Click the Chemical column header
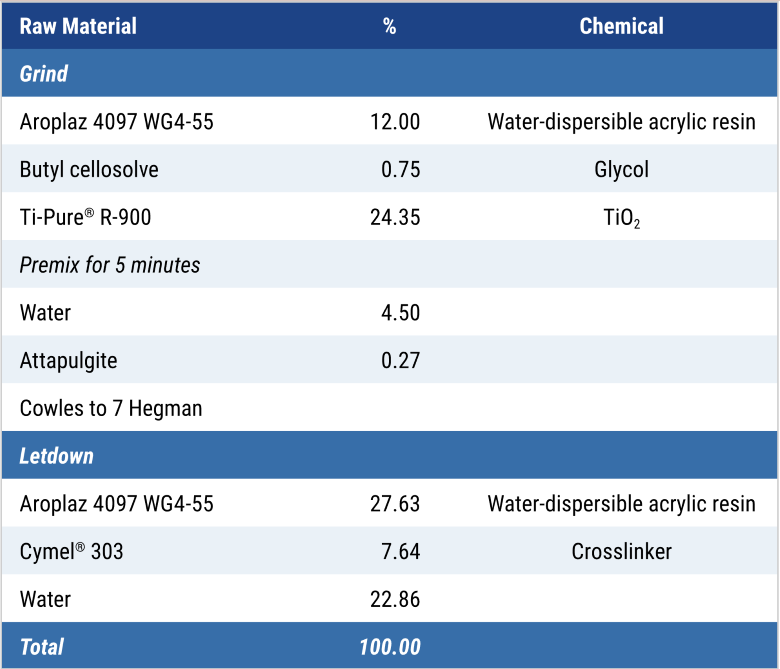This screenshot has height=669, width=780. point(621,26)
